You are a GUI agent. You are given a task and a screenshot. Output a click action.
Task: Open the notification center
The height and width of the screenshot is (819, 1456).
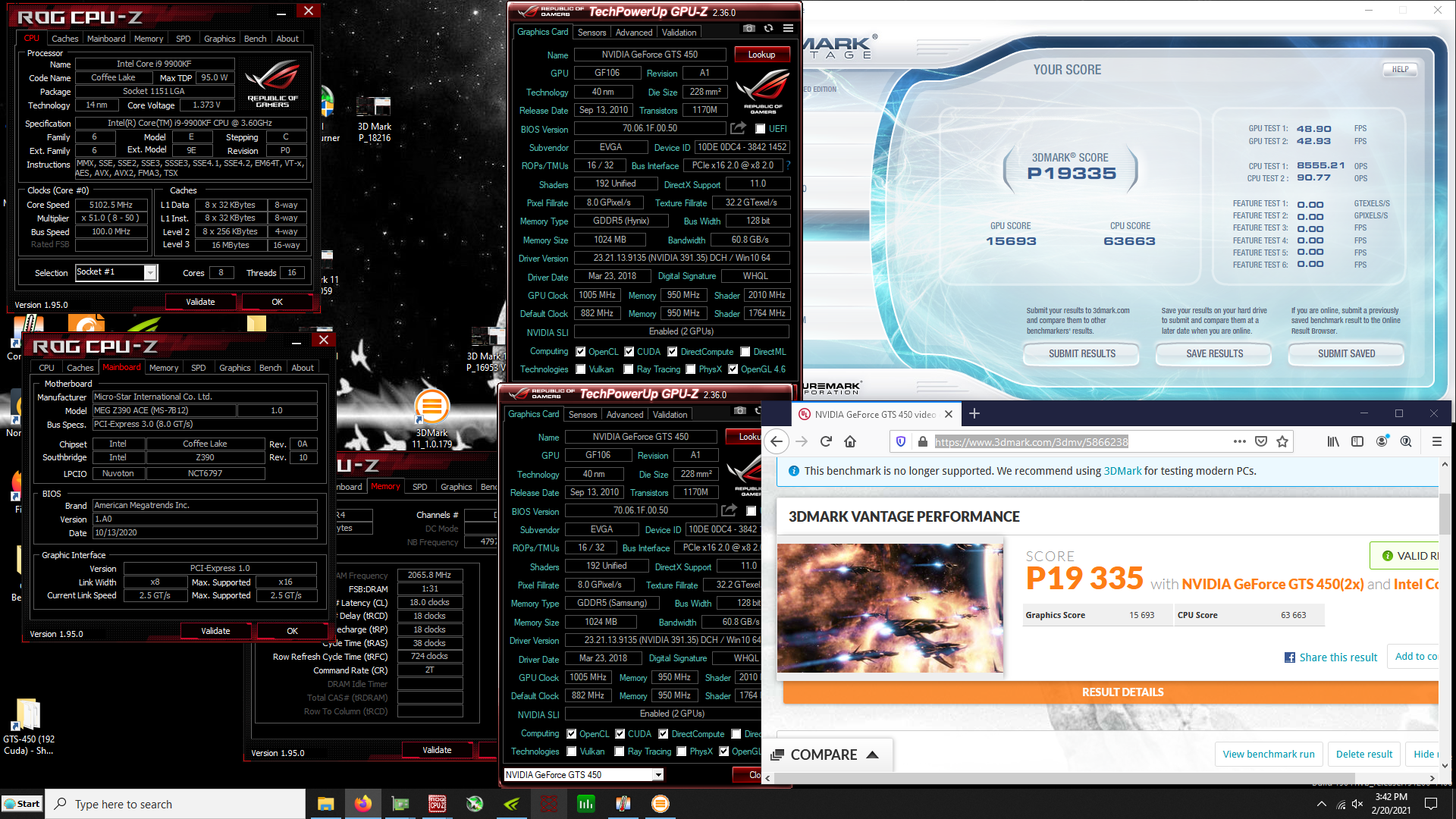[1431, 804]
